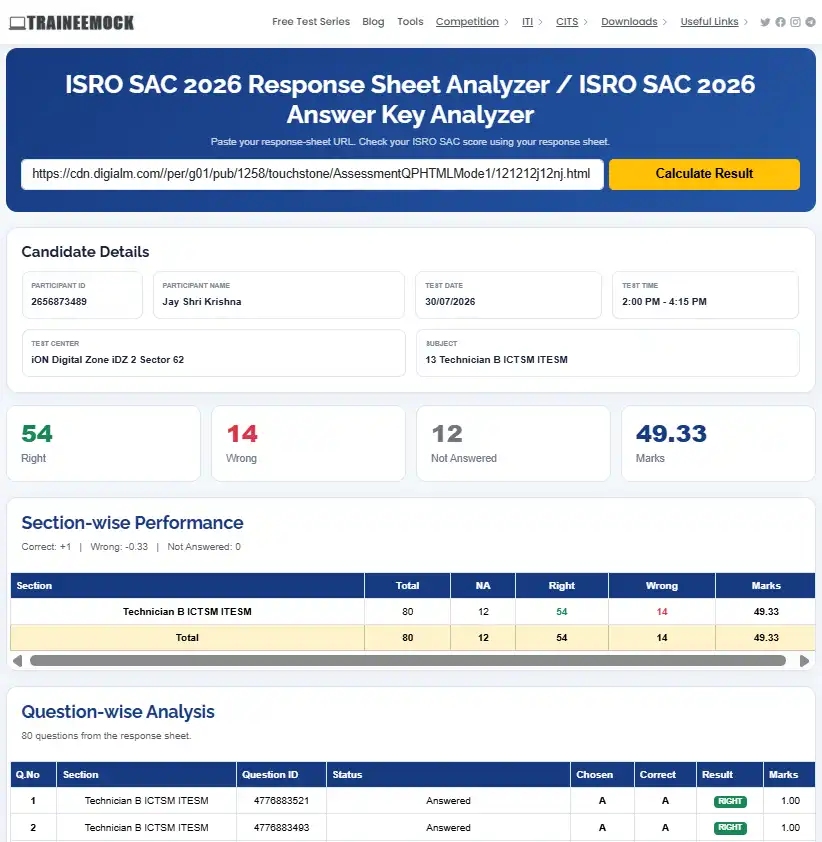Click the left scroll arrow of the section table
Screen dimensions: 822x842
(x=17, y=660)
